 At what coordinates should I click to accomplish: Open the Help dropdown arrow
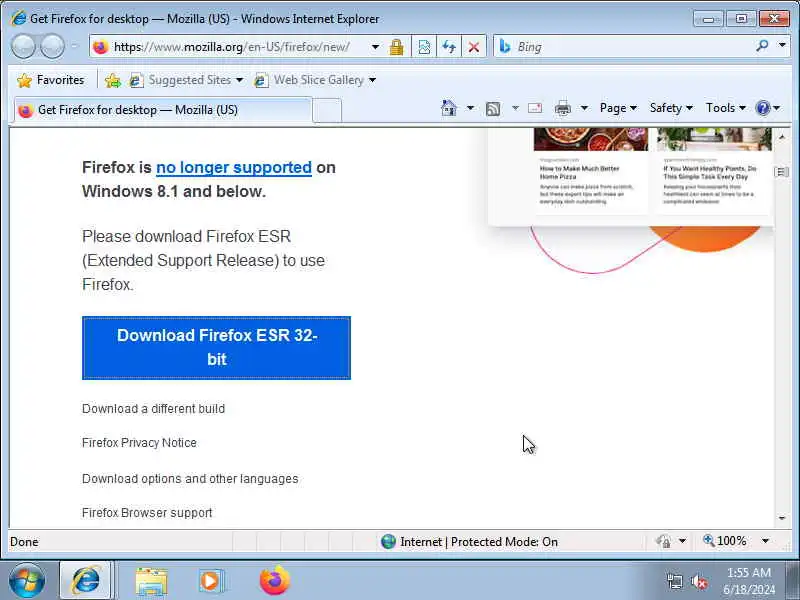coord(777,108)
